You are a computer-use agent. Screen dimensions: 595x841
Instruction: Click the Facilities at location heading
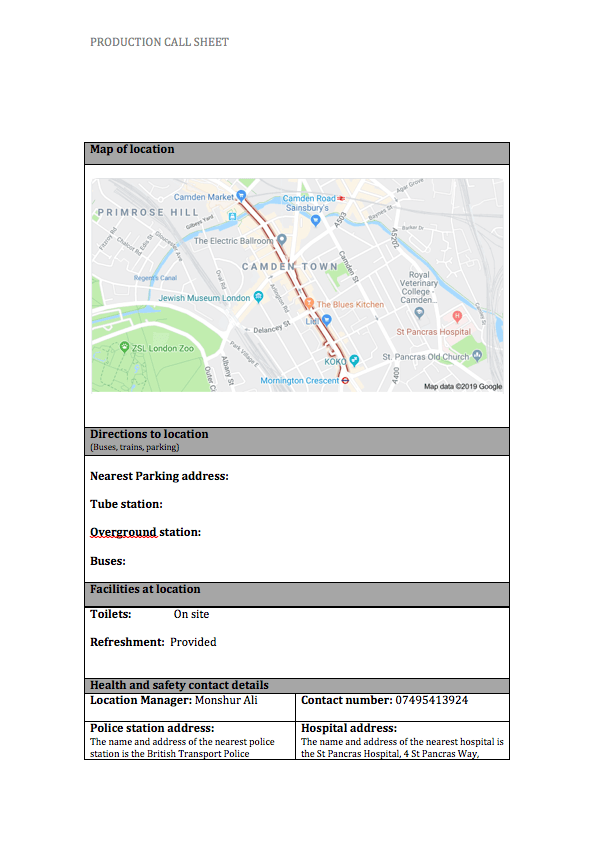(145, 589)
